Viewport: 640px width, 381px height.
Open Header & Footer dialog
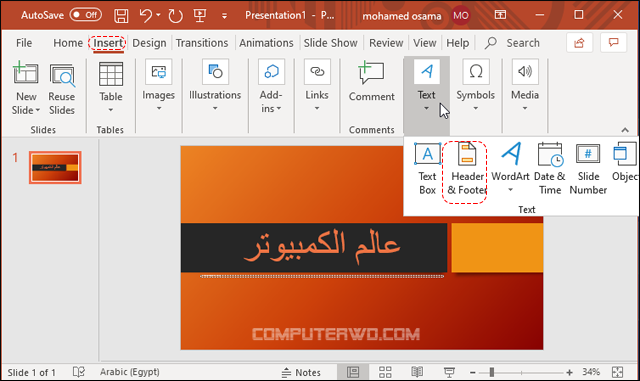(x=467, y=169)
